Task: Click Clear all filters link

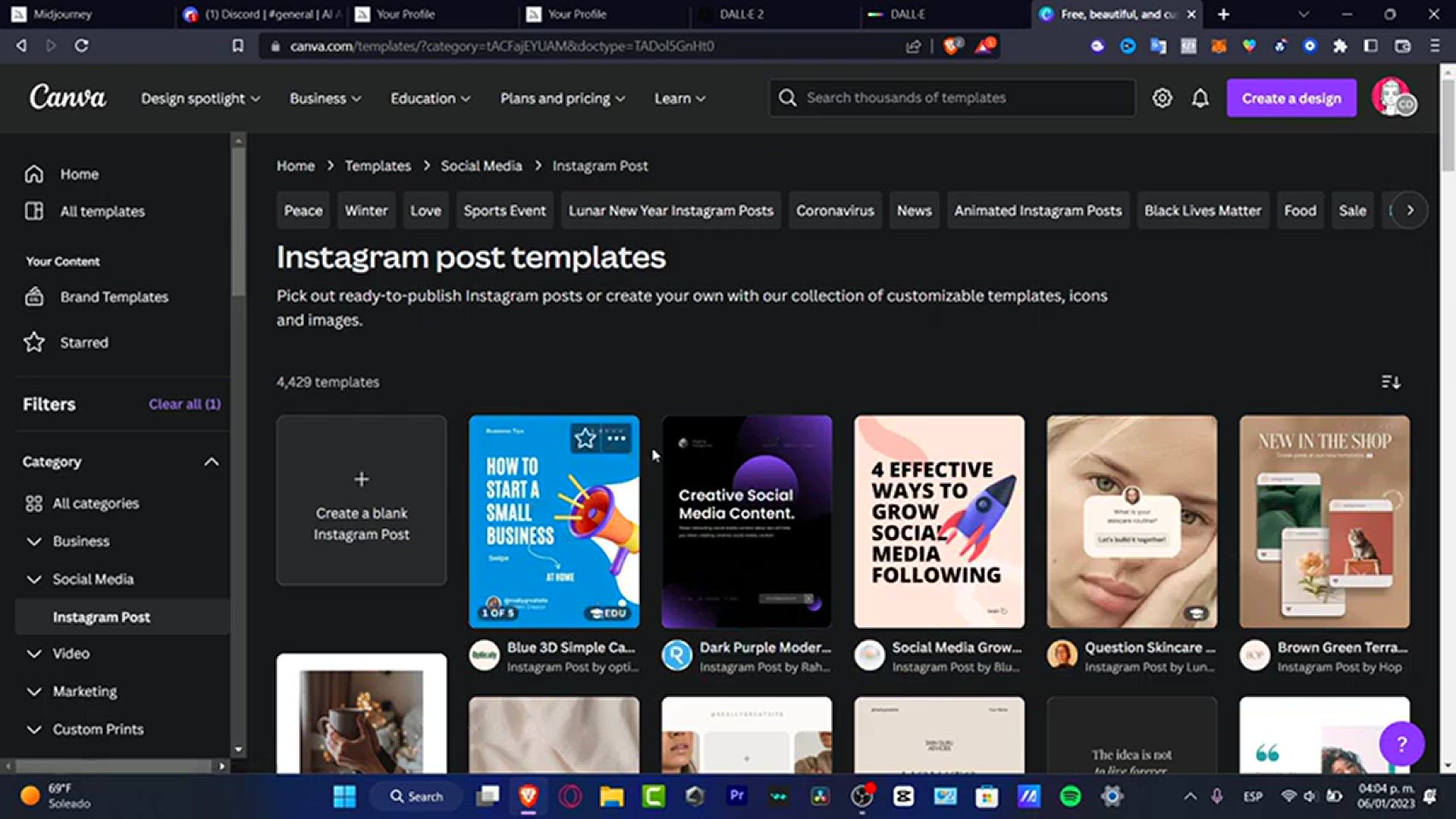Action: [184, 404]
